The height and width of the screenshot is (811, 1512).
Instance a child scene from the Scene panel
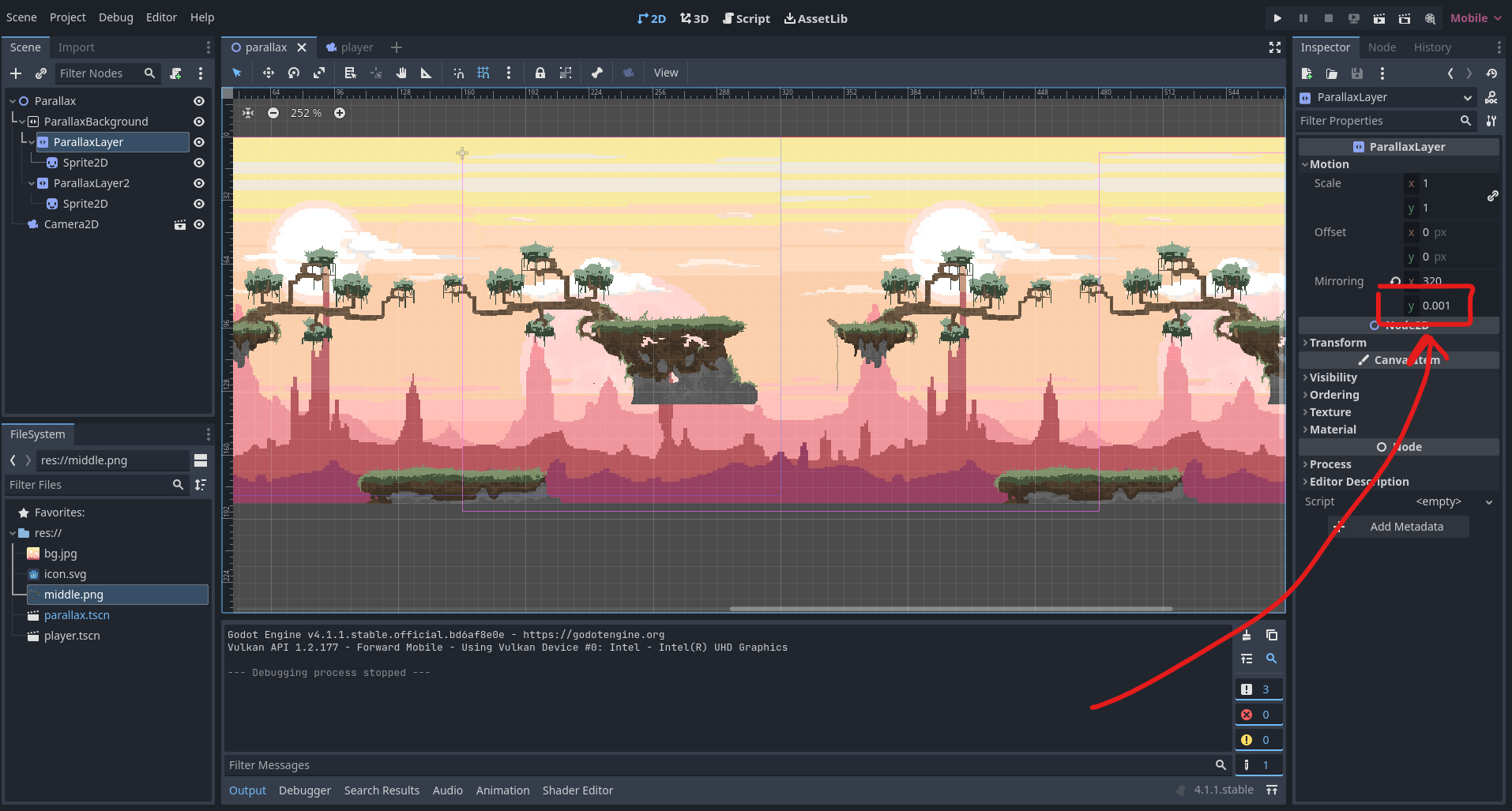40,73
